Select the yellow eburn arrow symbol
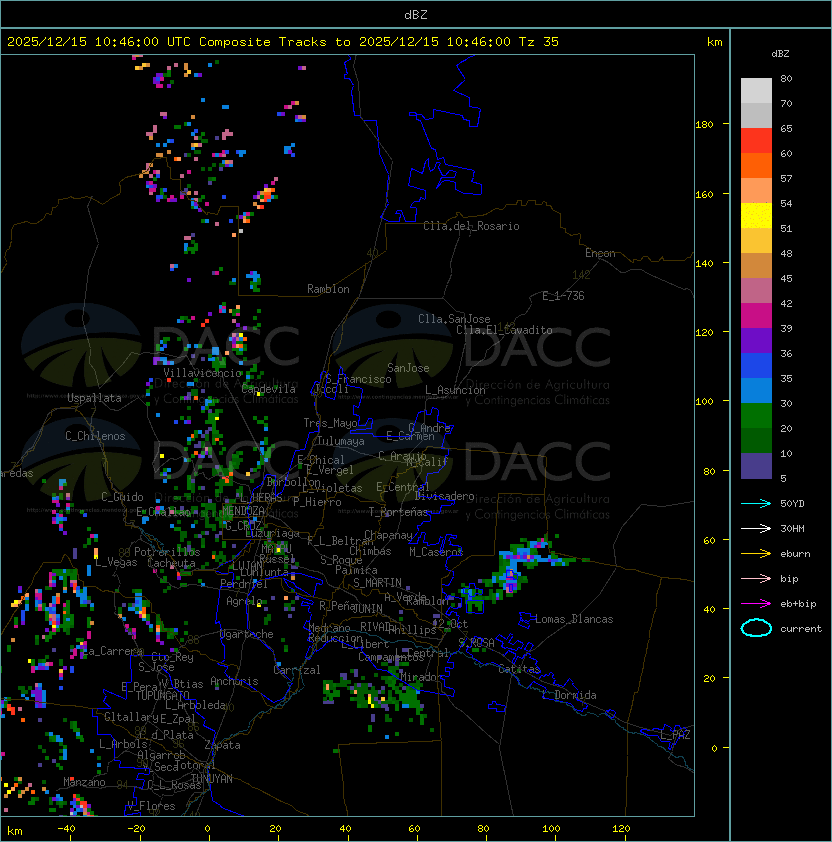Screen dimensions: 832x842 click(756, 553)
